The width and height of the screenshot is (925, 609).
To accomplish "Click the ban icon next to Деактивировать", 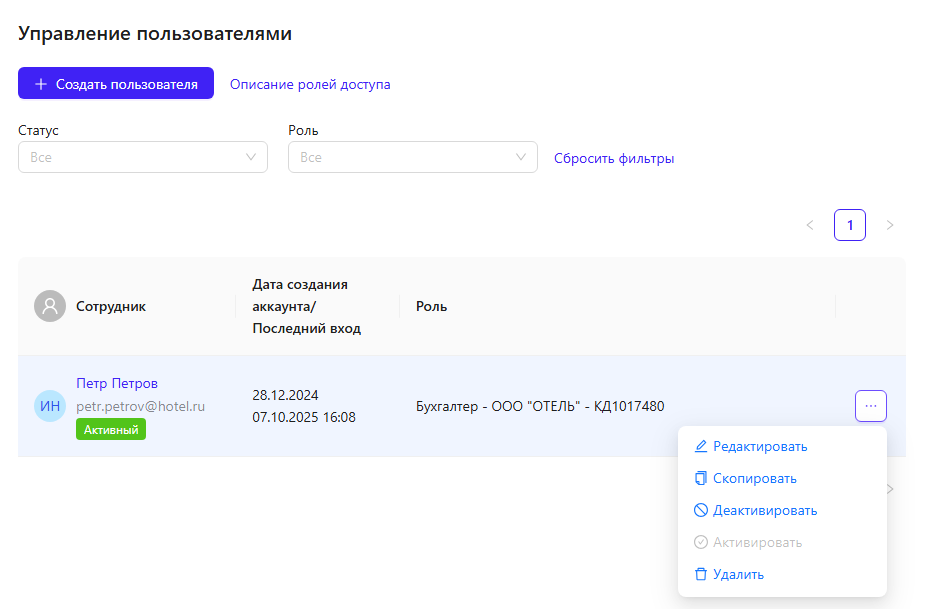I will click(701, 510).
